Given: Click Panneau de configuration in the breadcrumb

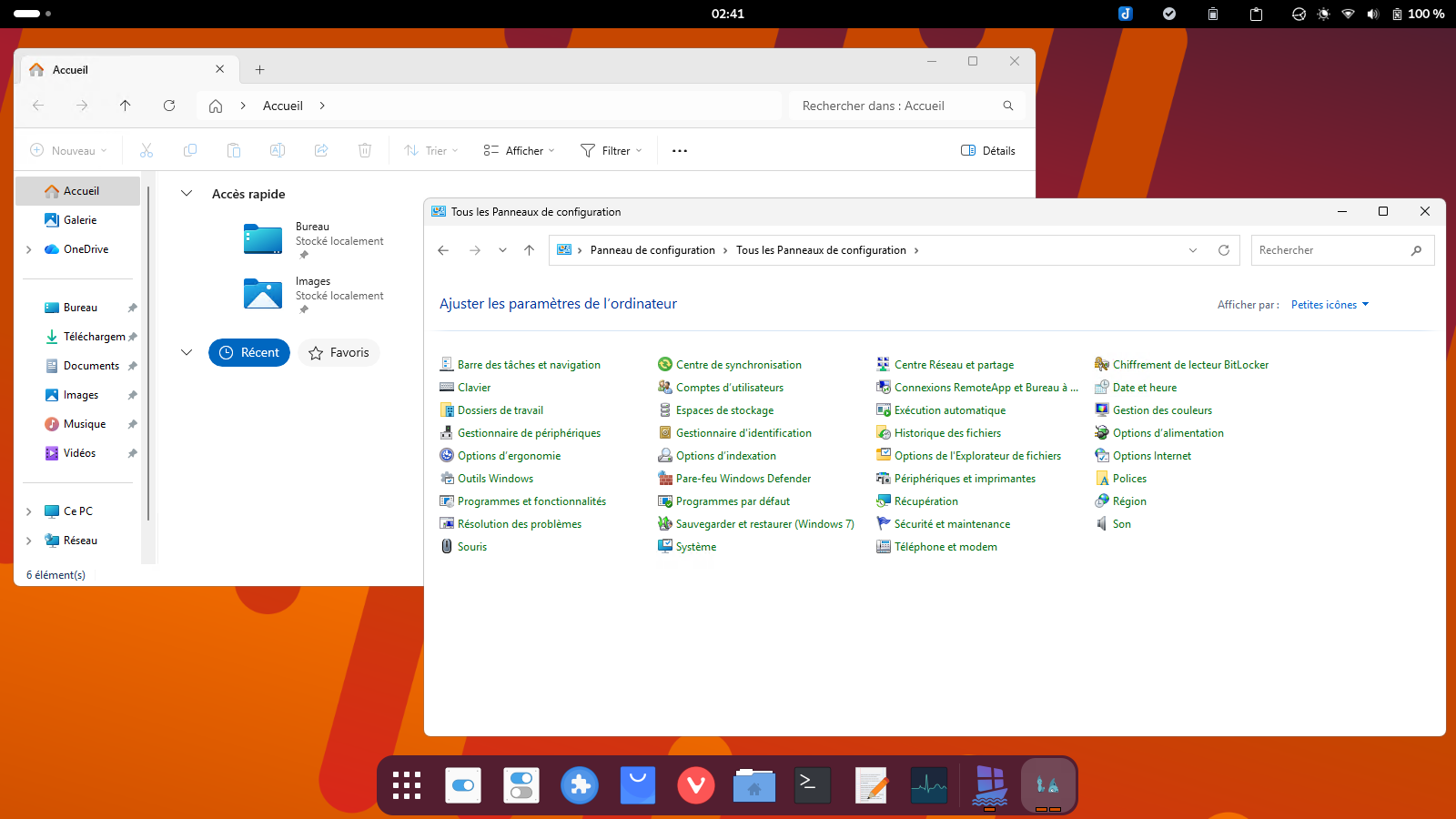Looking at the screenshot, I should pyautogui.click(x=652, y=250).
